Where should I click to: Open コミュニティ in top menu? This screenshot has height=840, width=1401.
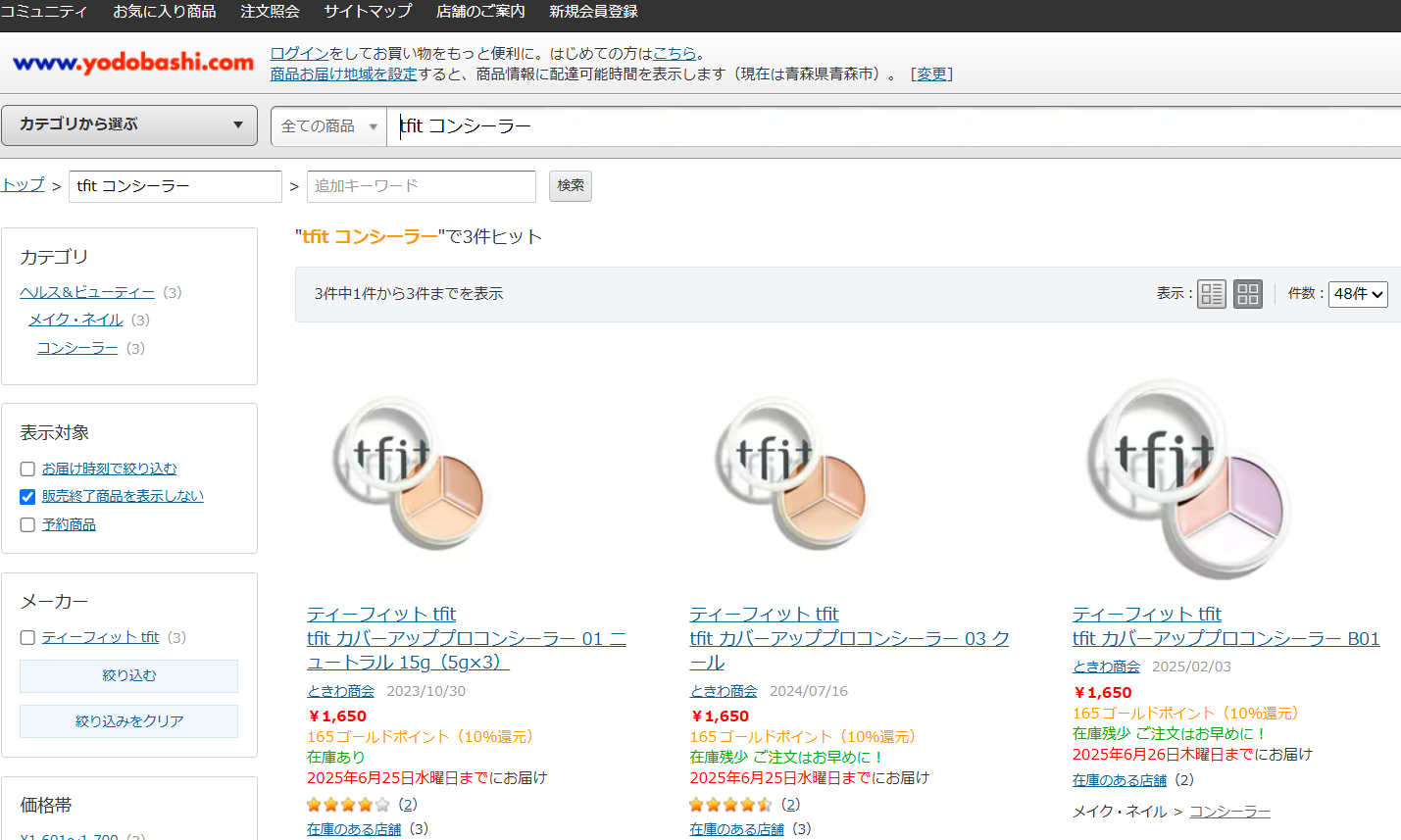[x=43, y=12]
